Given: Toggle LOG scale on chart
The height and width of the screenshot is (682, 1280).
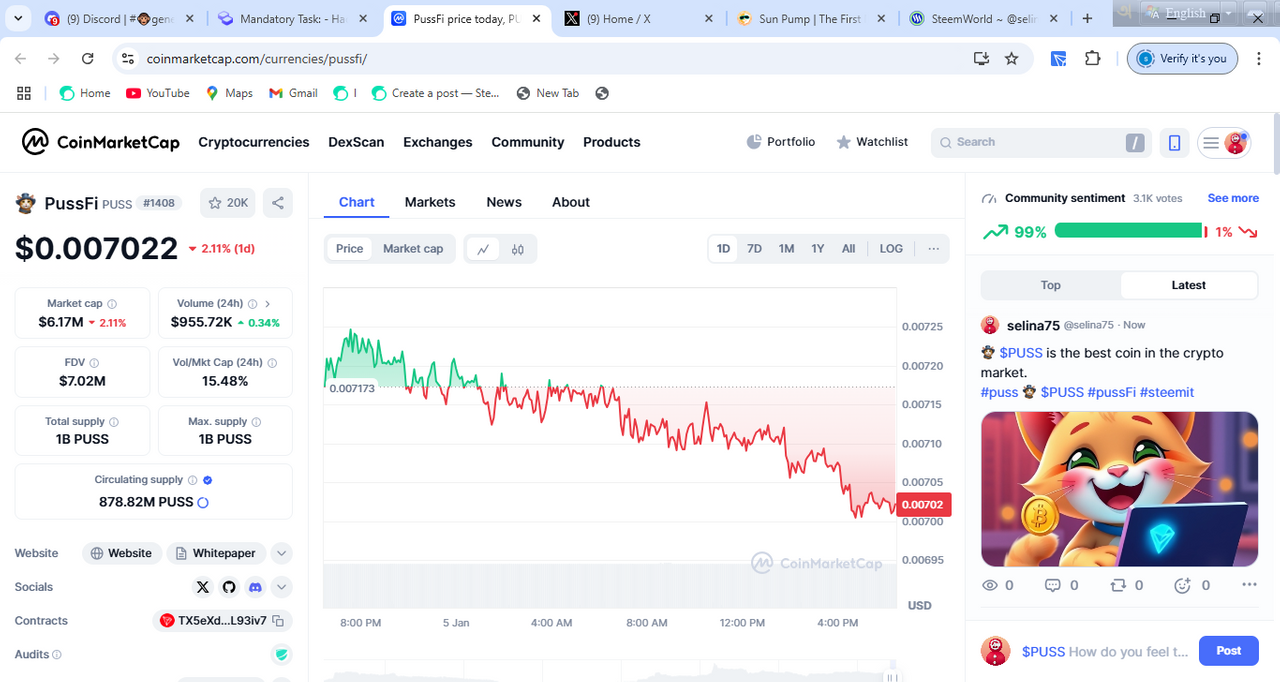Looking at the screenshot, I should coord(891,249).
